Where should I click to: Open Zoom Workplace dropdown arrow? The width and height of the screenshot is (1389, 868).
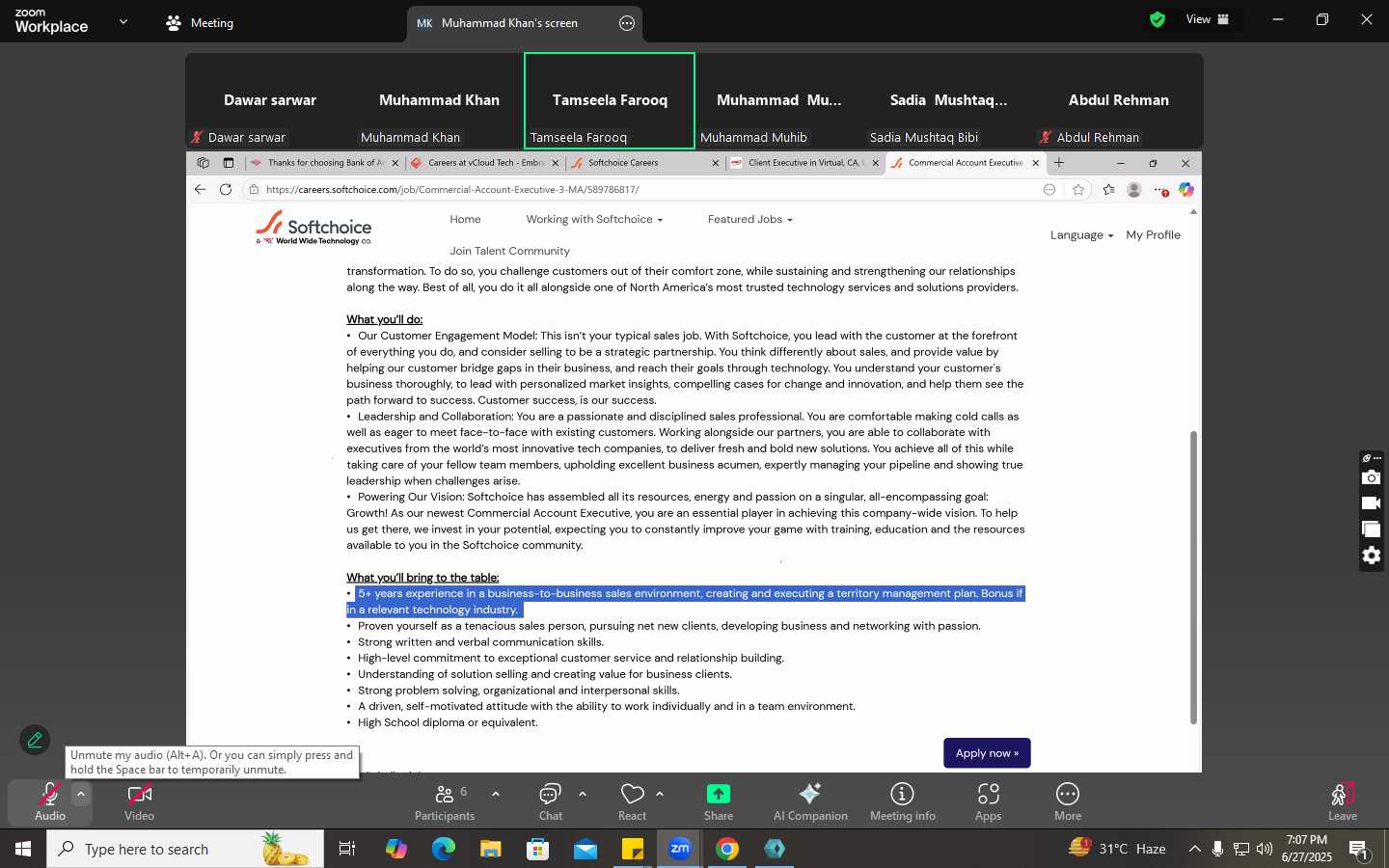(123, 21)
